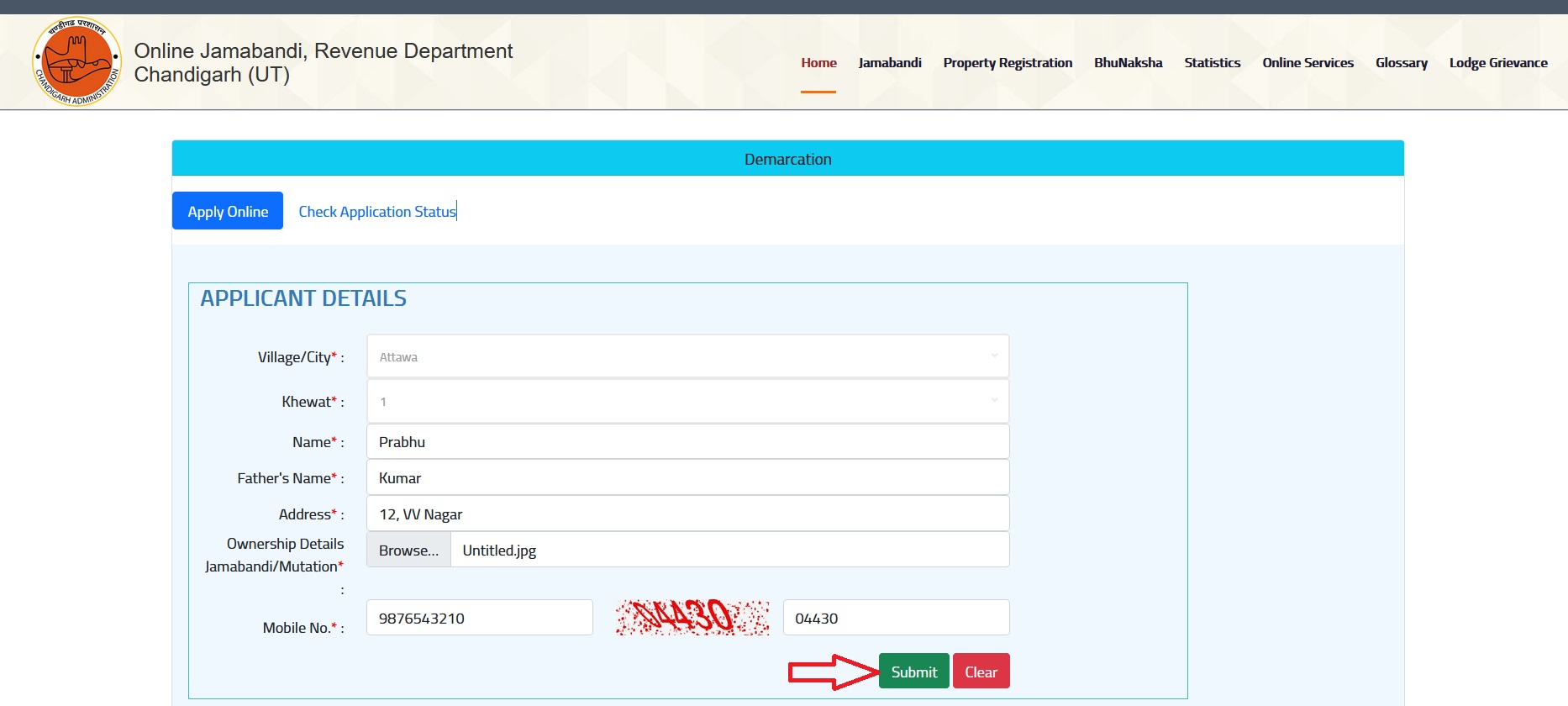1568x706 pixels.
Task: Select BhuNaksha in the navigation bar
Action: pyautogui.click(x=1128, y=63)
